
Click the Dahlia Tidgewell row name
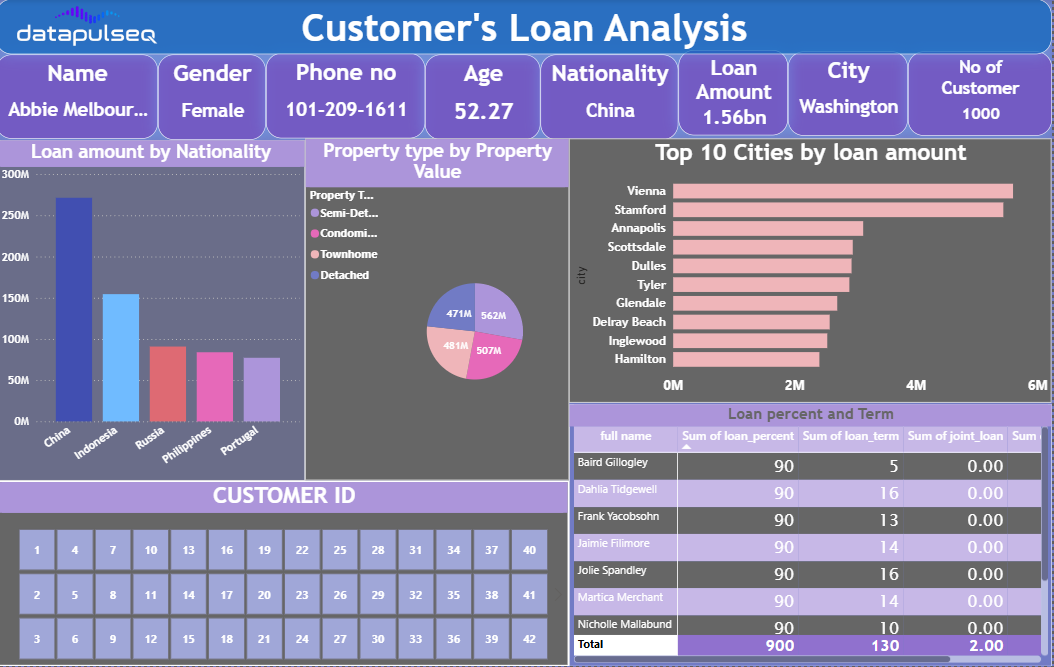617,489
